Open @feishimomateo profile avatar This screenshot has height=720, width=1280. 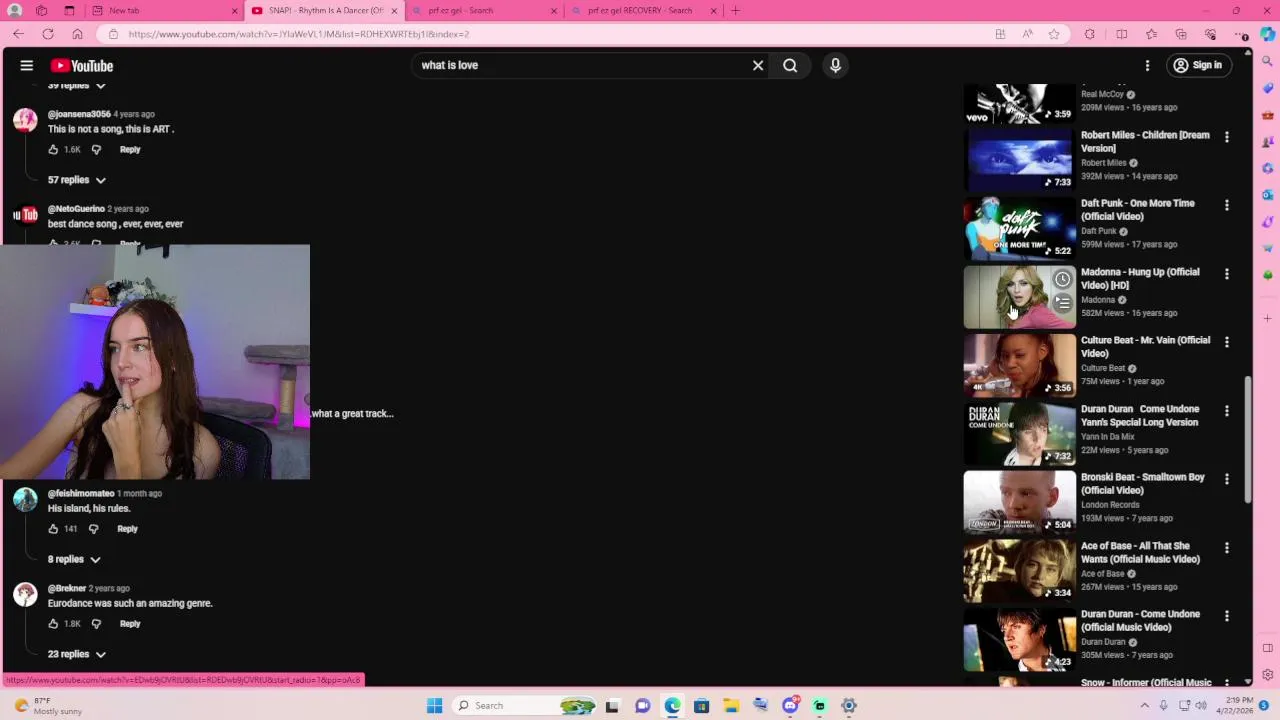click(25, 499)
